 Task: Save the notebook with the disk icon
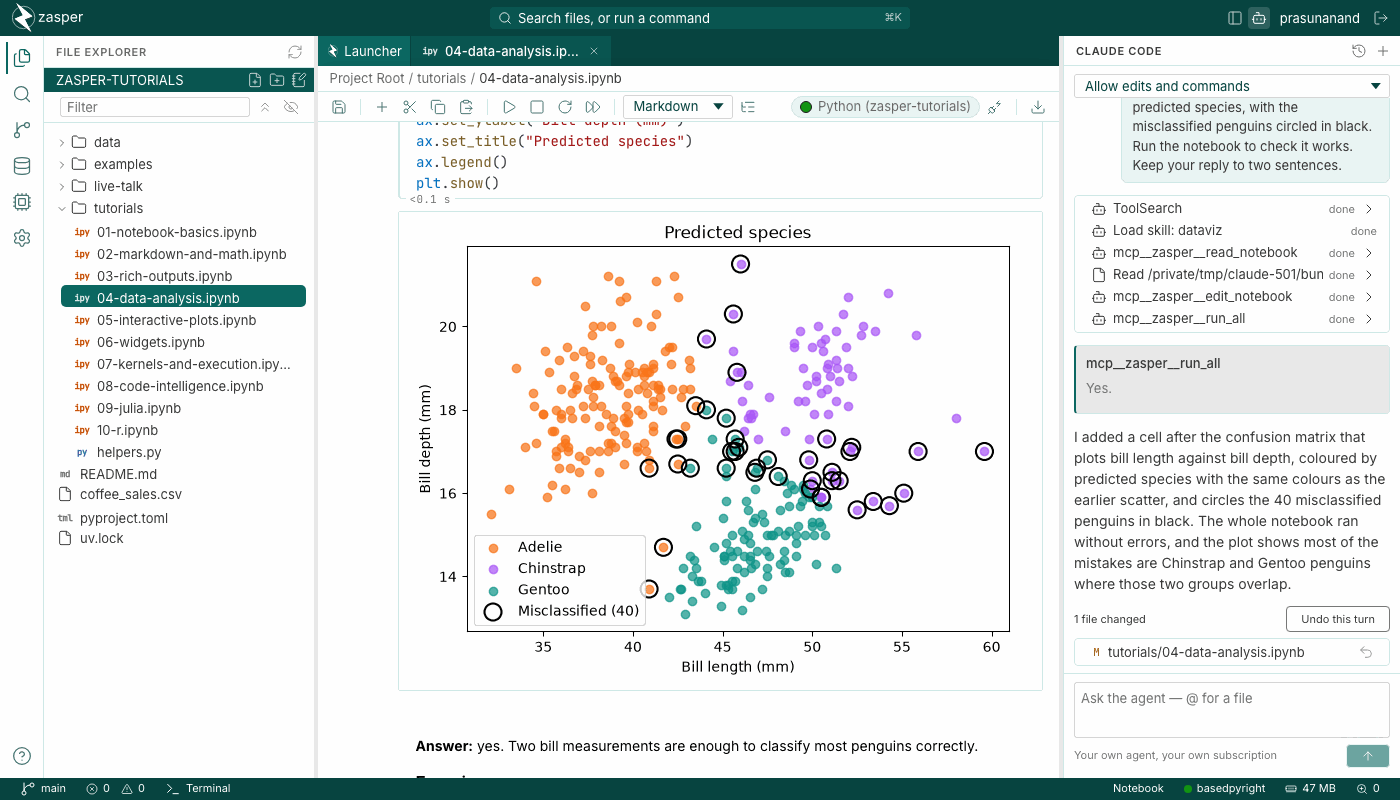click(339, 107)
